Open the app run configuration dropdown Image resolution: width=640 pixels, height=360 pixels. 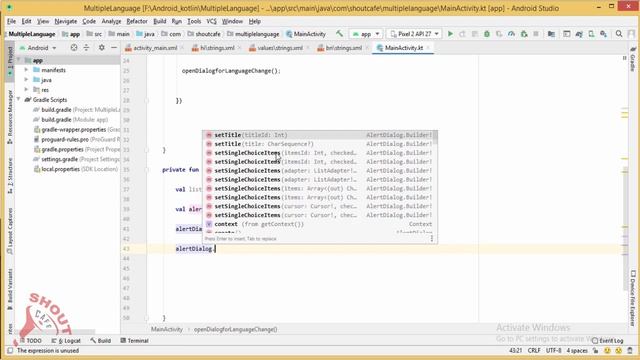[366, 34]
